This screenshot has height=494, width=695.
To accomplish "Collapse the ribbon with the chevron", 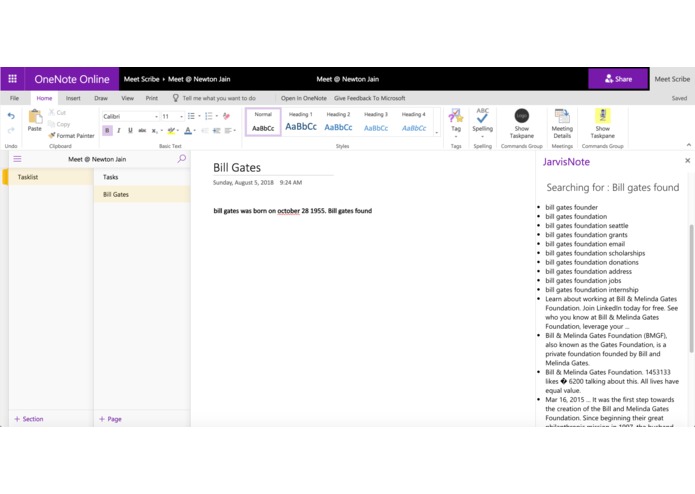I will click(x=688, y=145).
